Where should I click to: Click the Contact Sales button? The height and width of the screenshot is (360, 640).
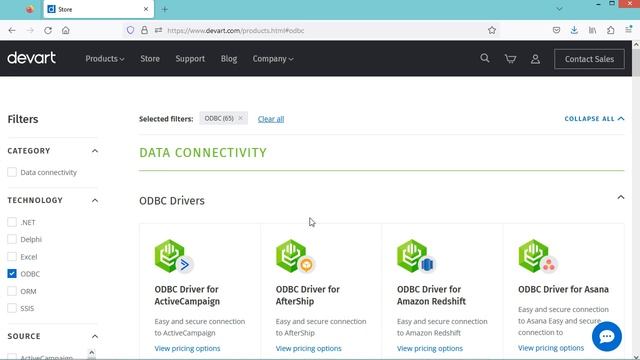tap(589, 59)
